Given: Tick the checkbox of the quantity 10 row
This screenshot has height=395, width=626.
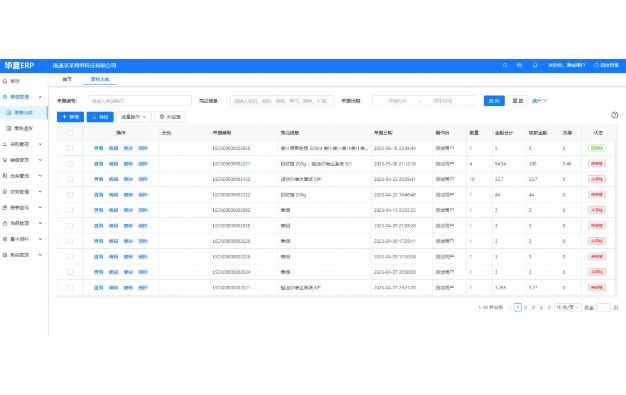Looking at the screenshot, I should click(x=70, y=179).
